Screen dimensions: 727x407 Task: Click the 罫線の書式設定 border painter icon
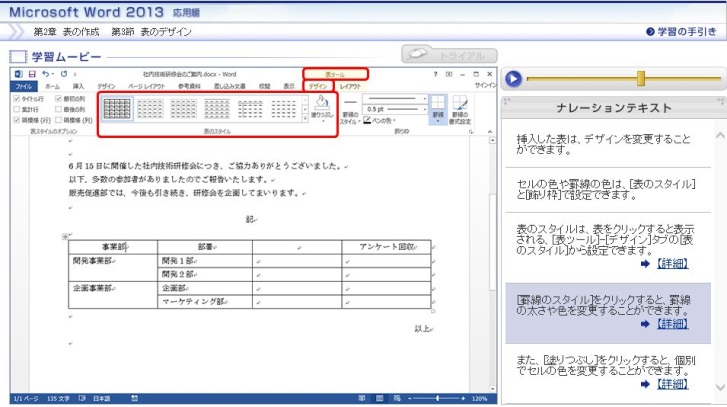(459, 102)
